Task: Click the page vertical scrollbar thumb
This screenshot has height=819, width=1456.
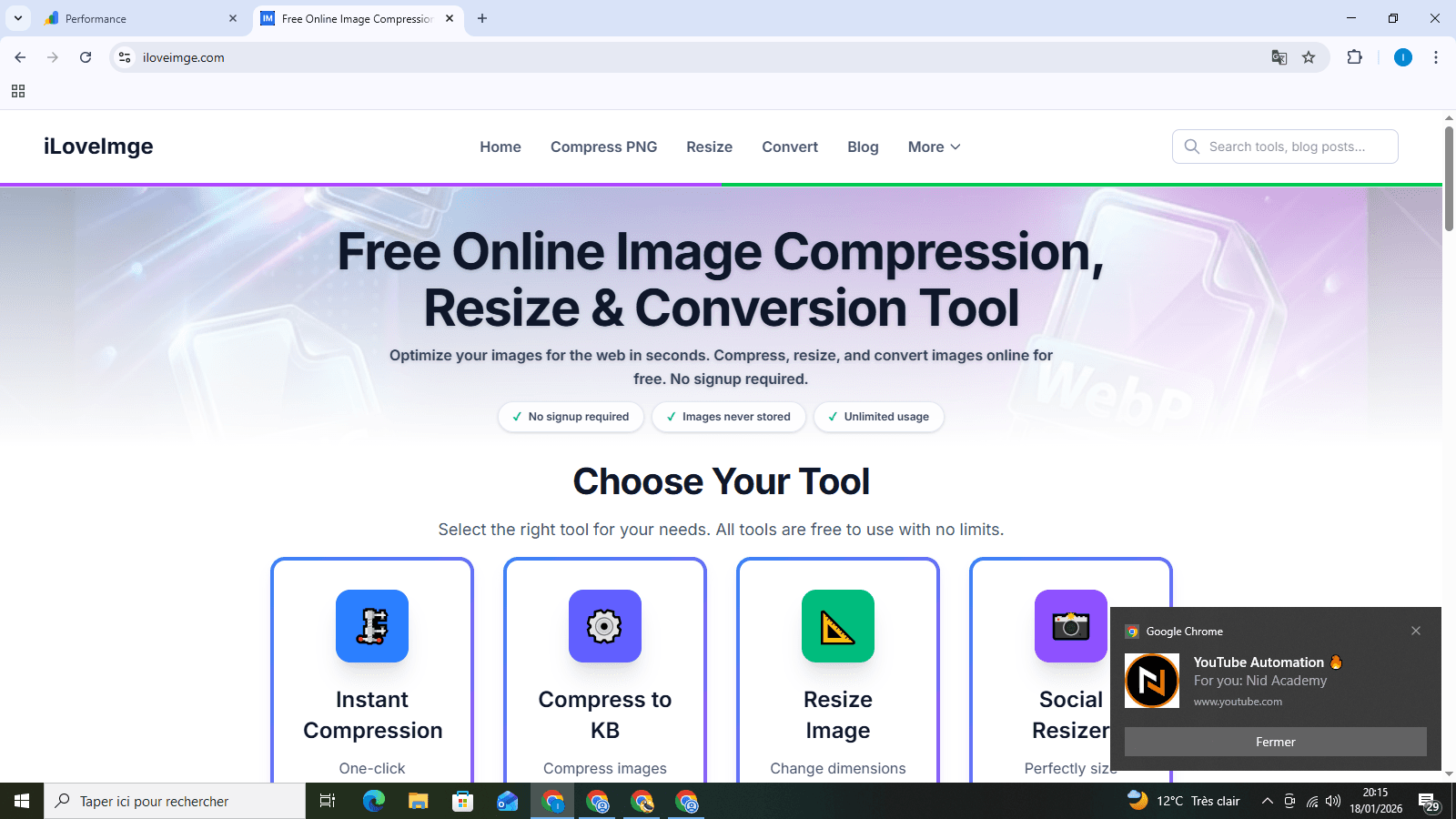Action: coord(1449,177)
